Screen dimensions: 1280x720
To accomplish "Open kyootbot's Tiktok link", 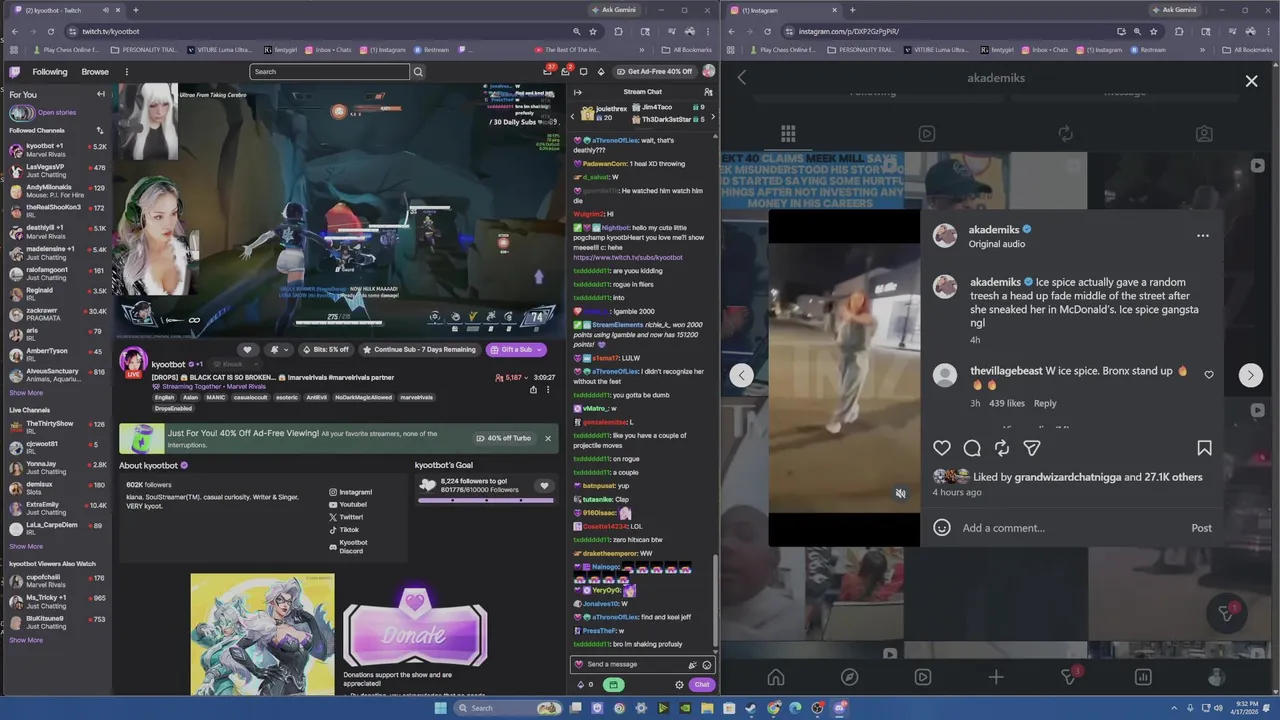I will [344, 530].
